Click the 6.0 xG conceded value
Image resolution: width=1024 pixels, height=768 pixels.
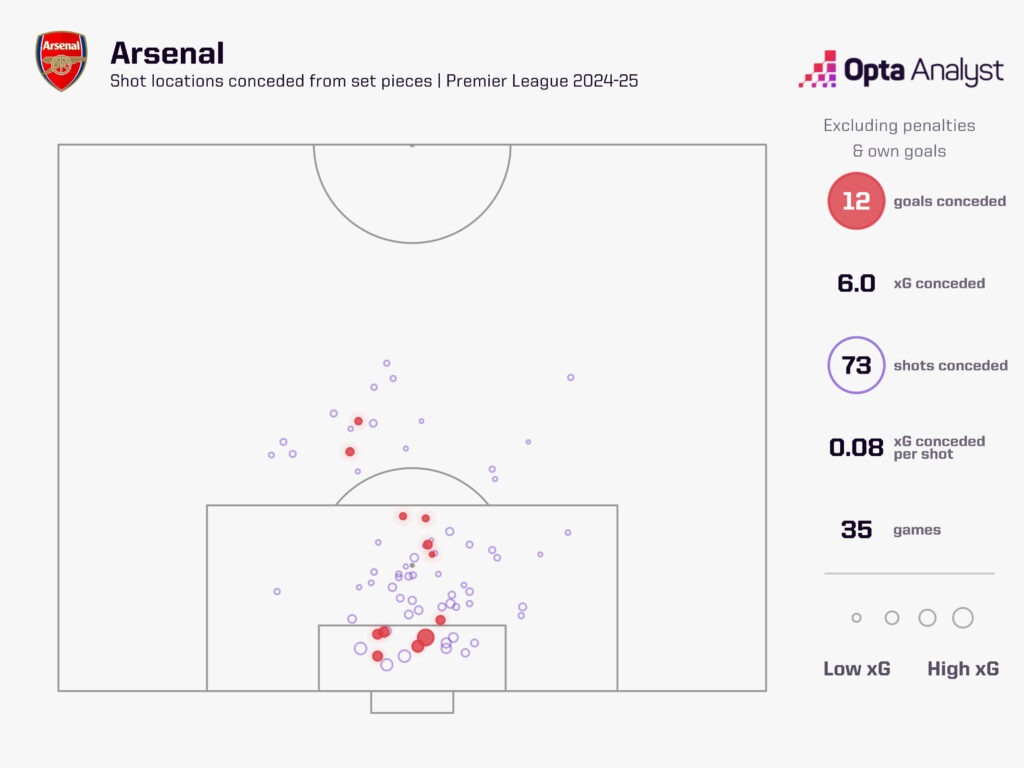(856, 283)
